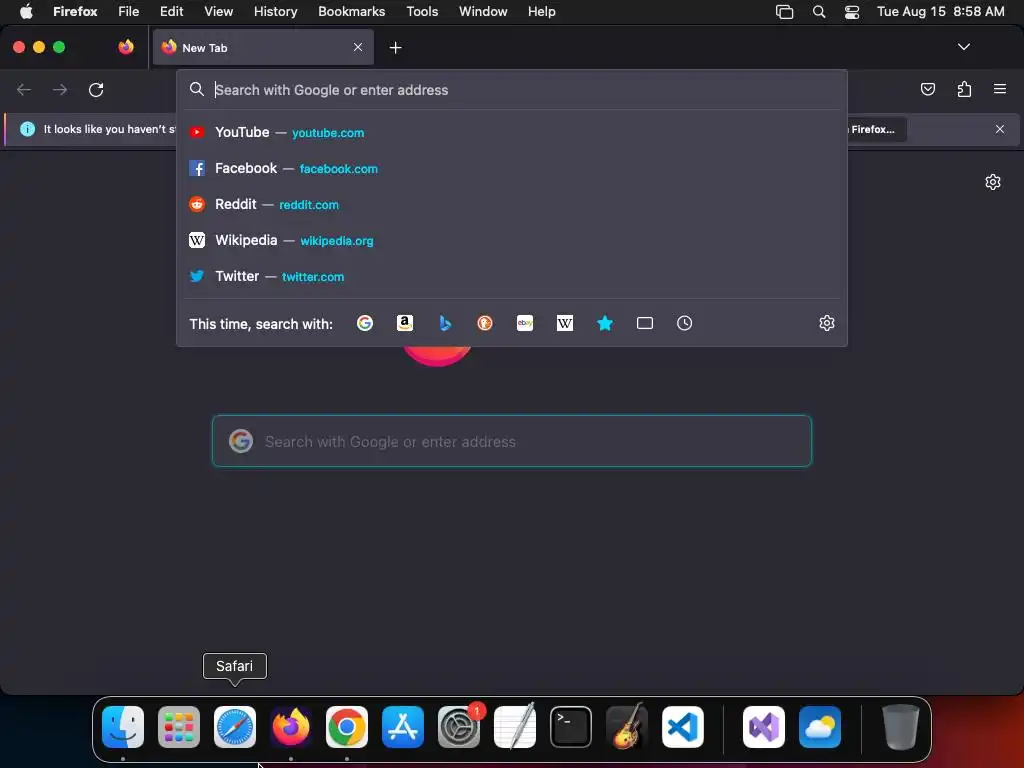Search this time with Wikipedia icon
The image size is (1024, 768).
pyautogui.click(x=565, y=323)
